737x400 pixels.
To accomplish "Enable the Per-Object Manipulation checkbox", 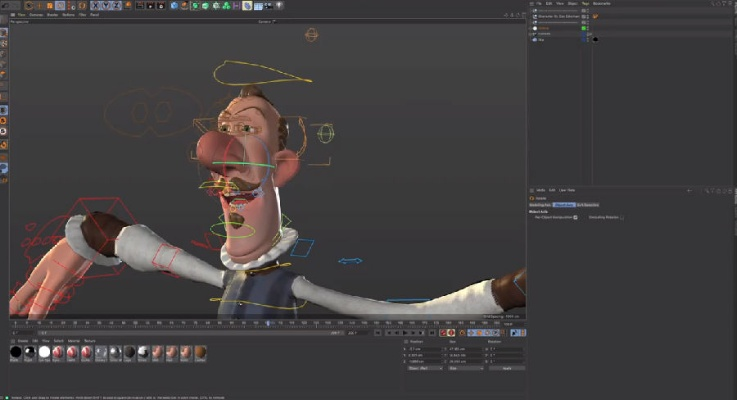I will 576,217.
